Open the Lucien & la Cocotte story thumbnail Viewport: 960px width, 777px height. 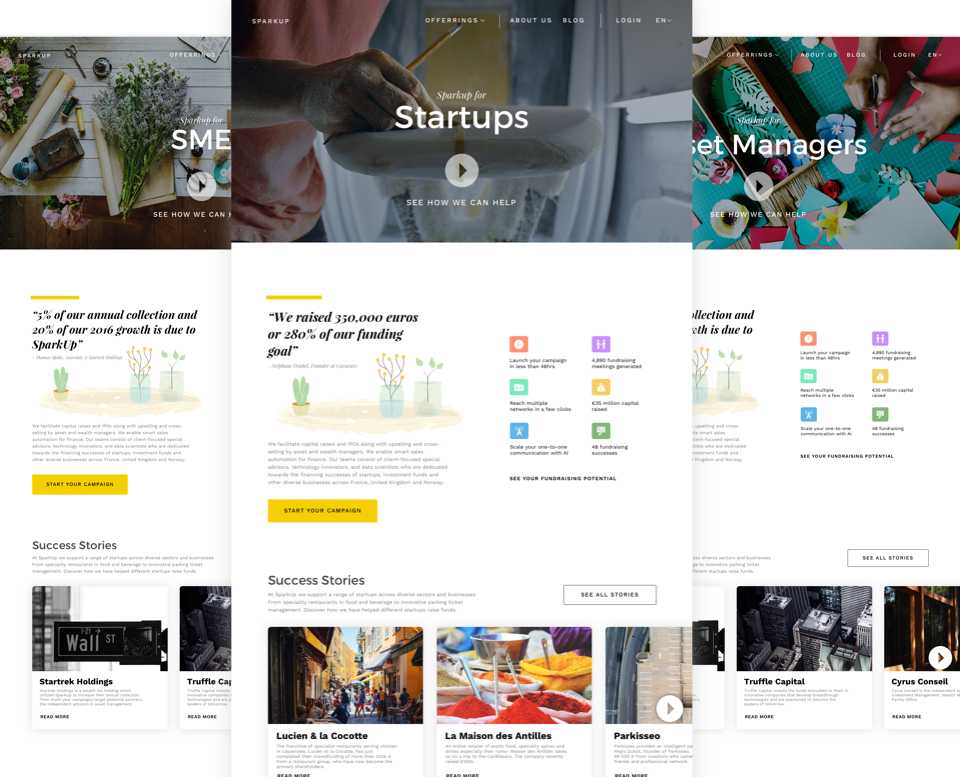click(x=345, y=675)
